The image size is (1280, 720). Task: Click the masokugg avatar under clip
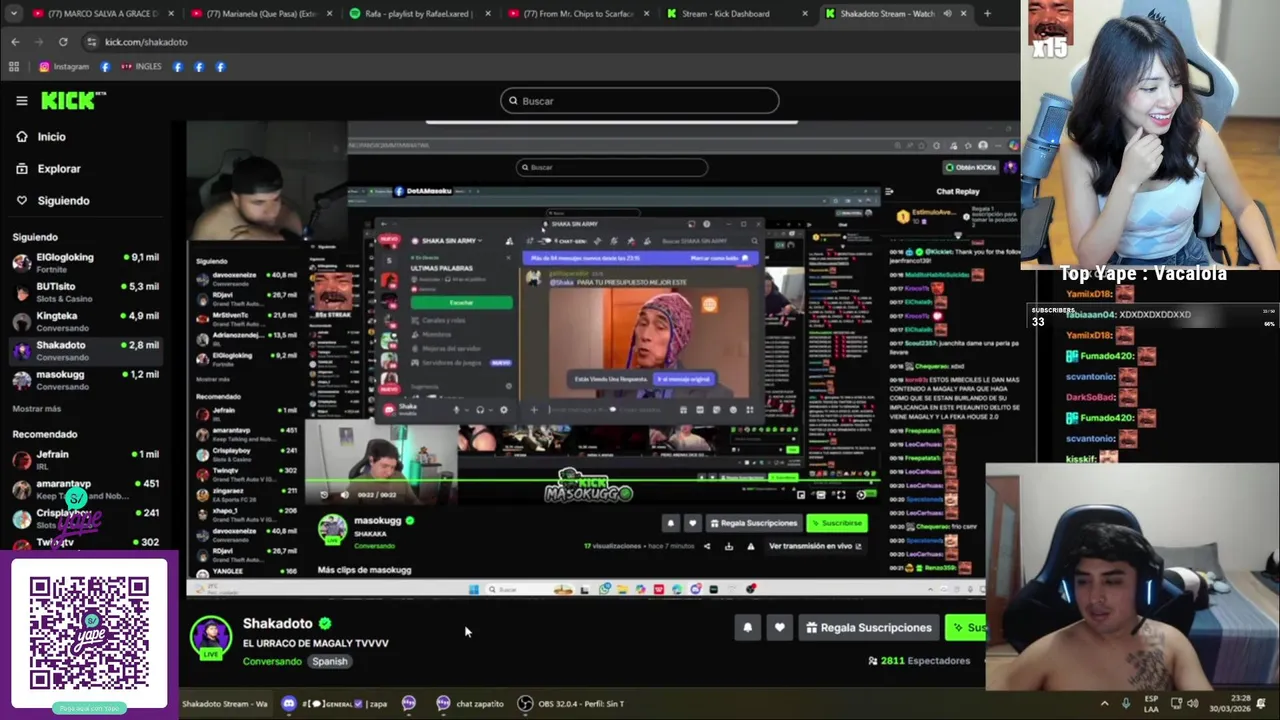pos(332,530)
